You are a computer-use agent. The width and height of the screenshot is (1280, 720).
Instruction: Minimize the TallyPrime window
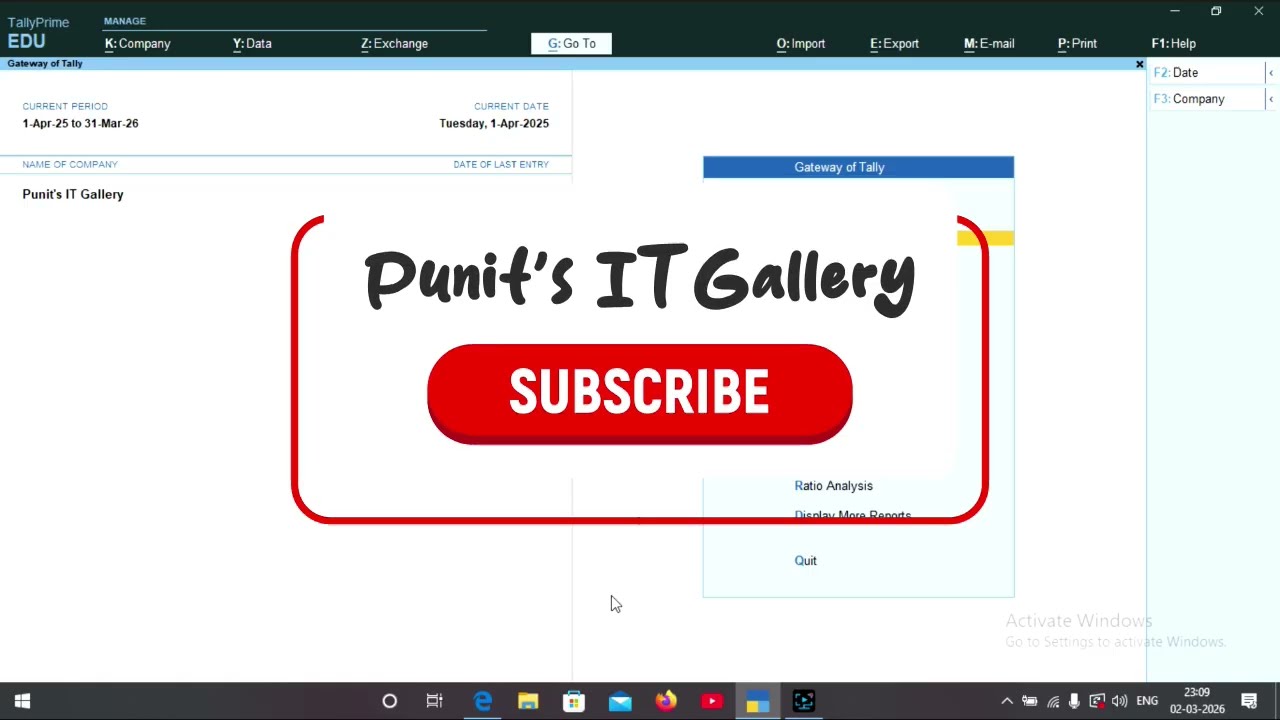1175,11
